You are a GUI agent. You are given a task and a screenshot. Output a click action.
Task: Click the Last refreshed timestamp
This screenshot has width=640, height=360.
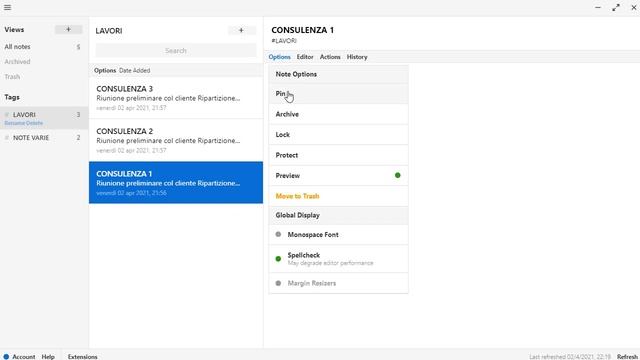[x=570, y=357]
